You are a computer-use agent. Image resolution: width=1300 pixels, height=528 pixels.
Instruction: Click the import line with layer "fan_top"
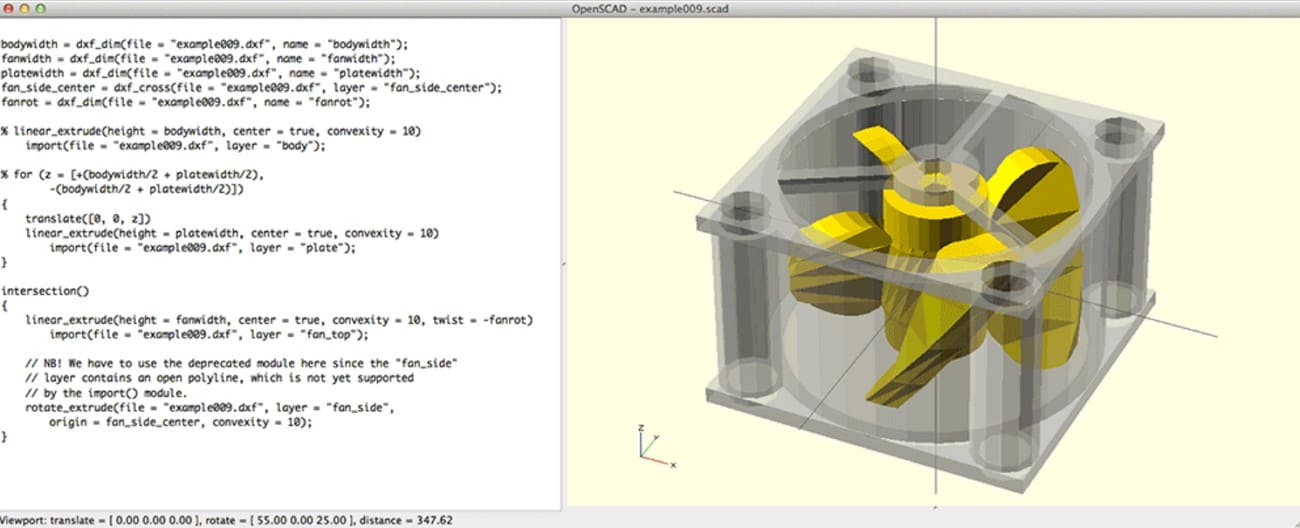click(209, 334)
